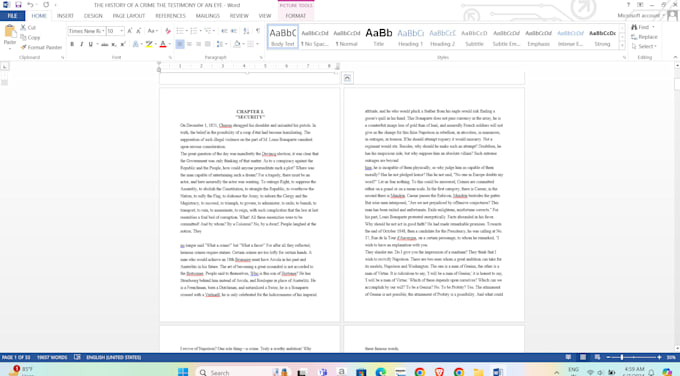Toggle Show/Hide paragraph marks

tap(258, 31)
